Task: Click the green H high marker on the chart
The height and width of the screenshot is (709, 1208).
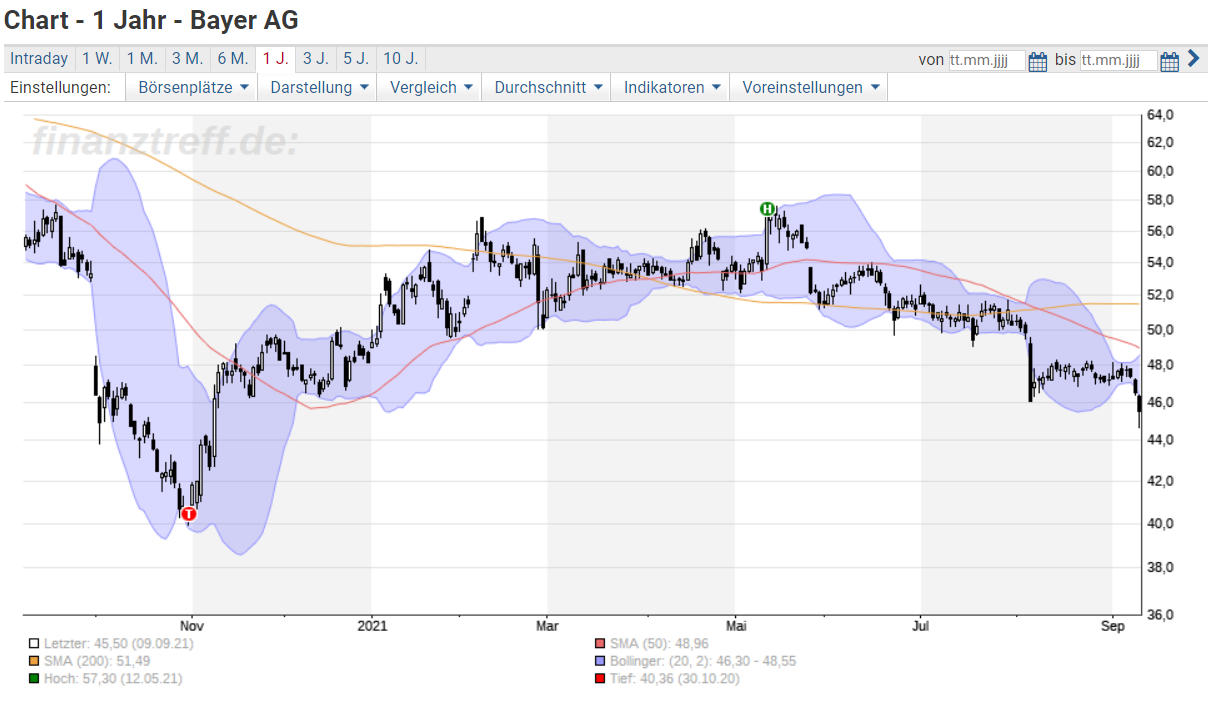Action: tap(767, 209)
